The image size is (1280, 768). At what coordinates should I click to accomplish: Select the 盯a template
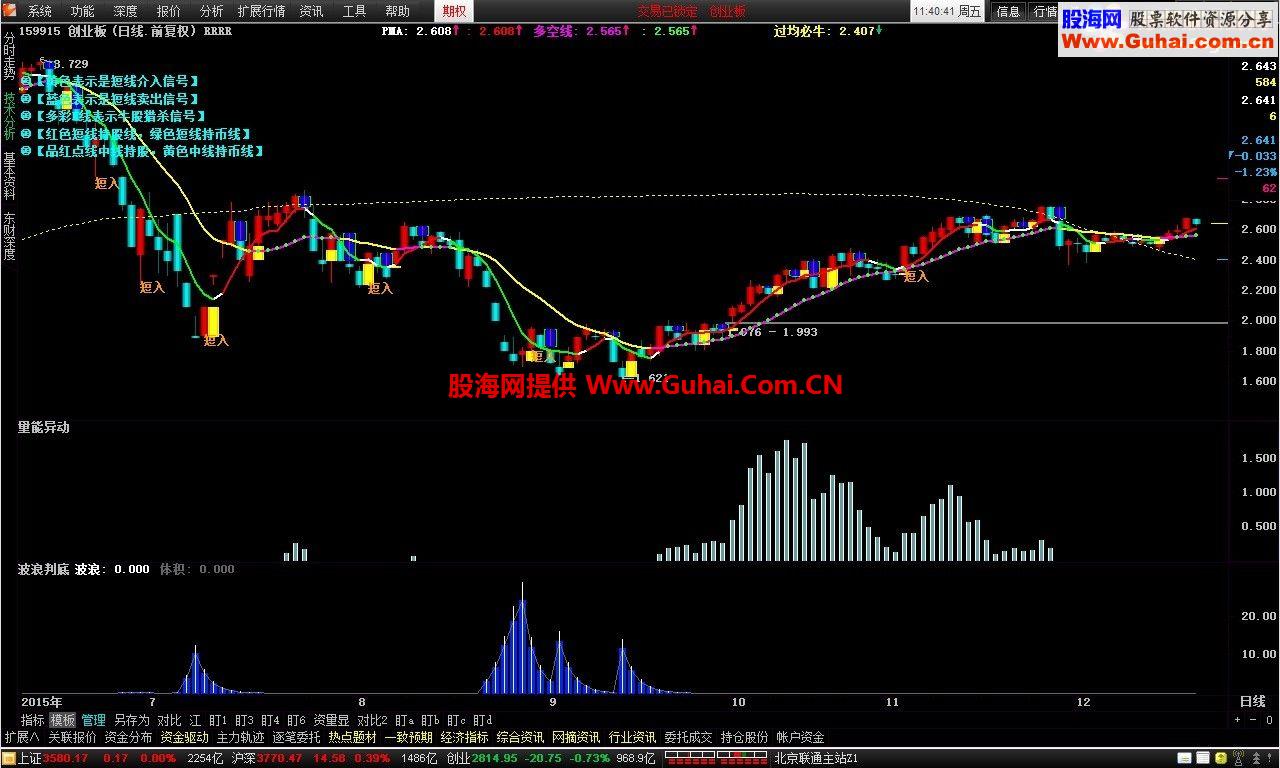click(x=404, y=720)
